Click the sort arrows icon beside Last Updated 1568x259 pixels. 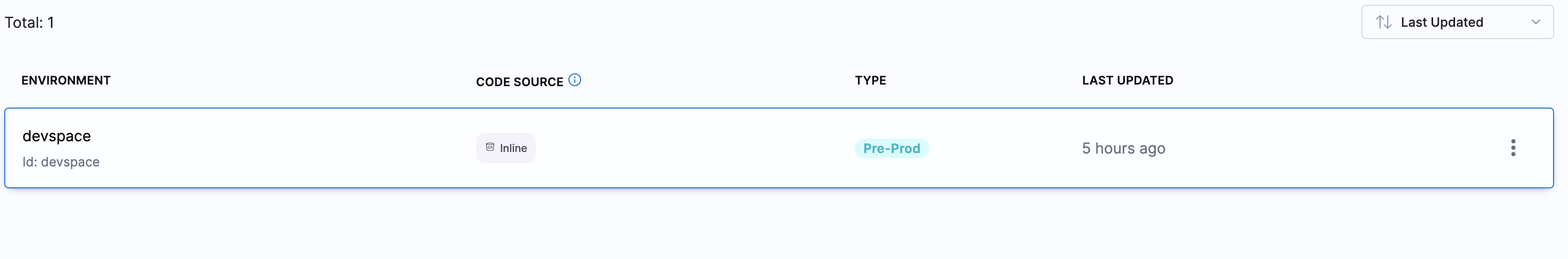(x=1383, y=22)
